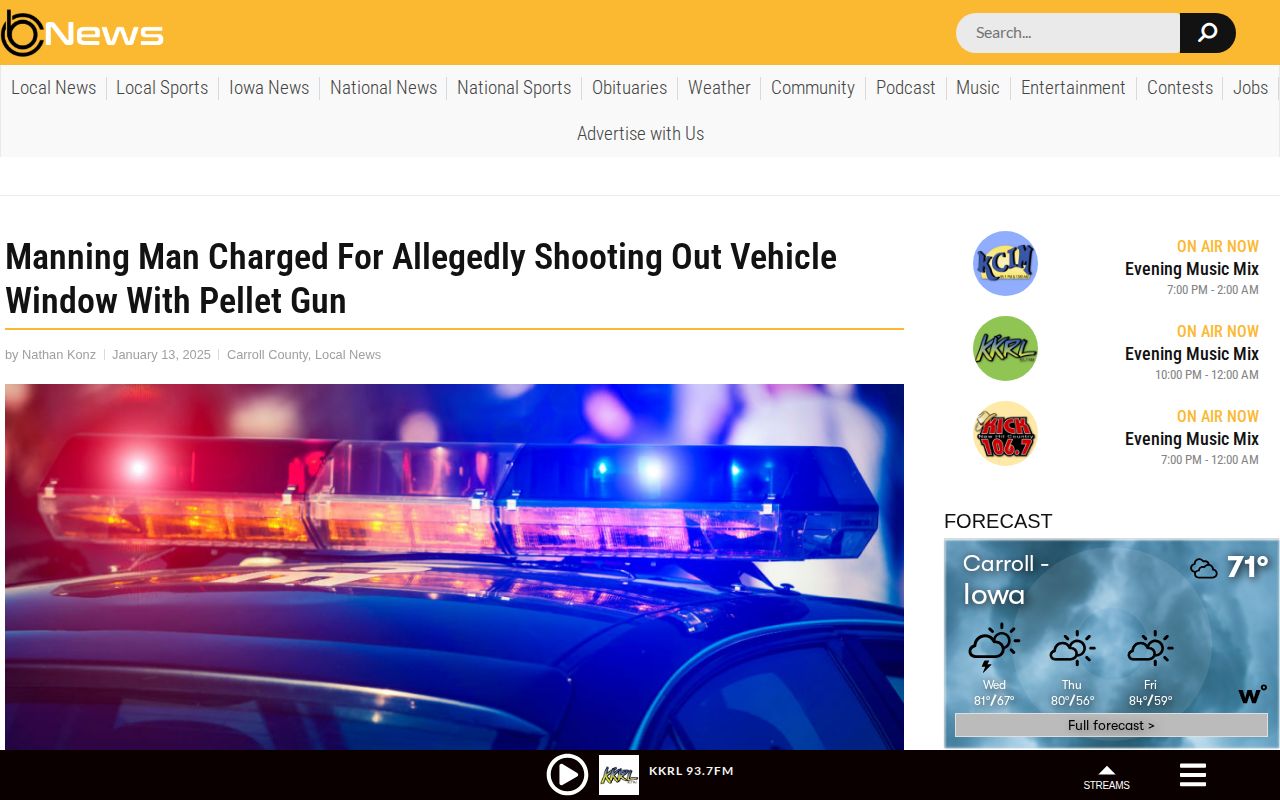Click Evening Music Mix for KCIM
The image size is (1280, 800).
tap(1192, 269)
